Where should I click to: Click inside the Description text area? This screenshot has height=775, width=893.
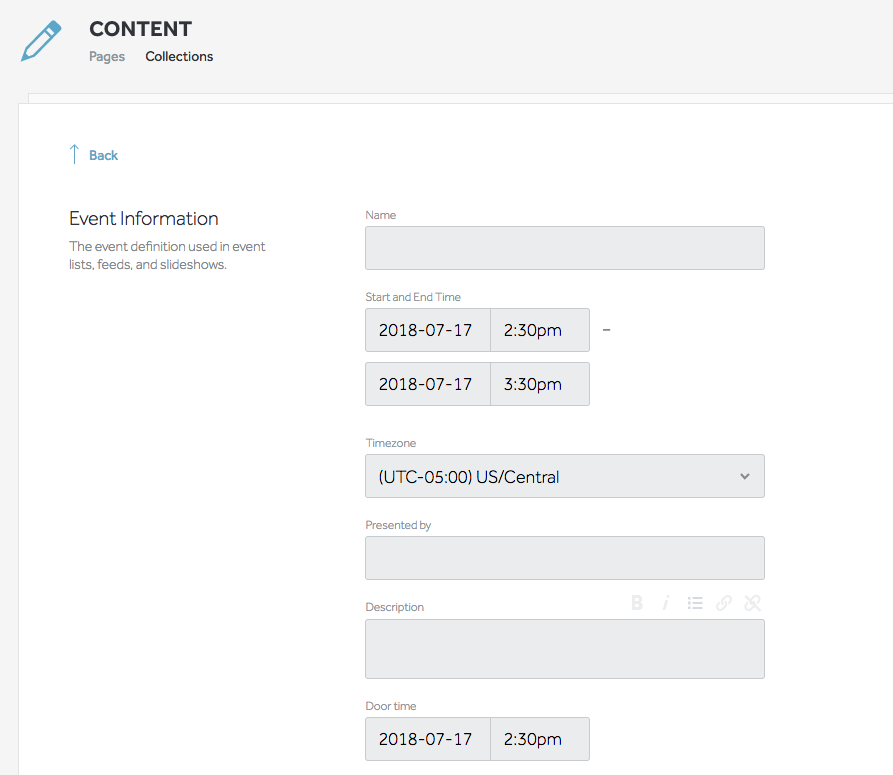pyautogui.click(x=564, y=649)
